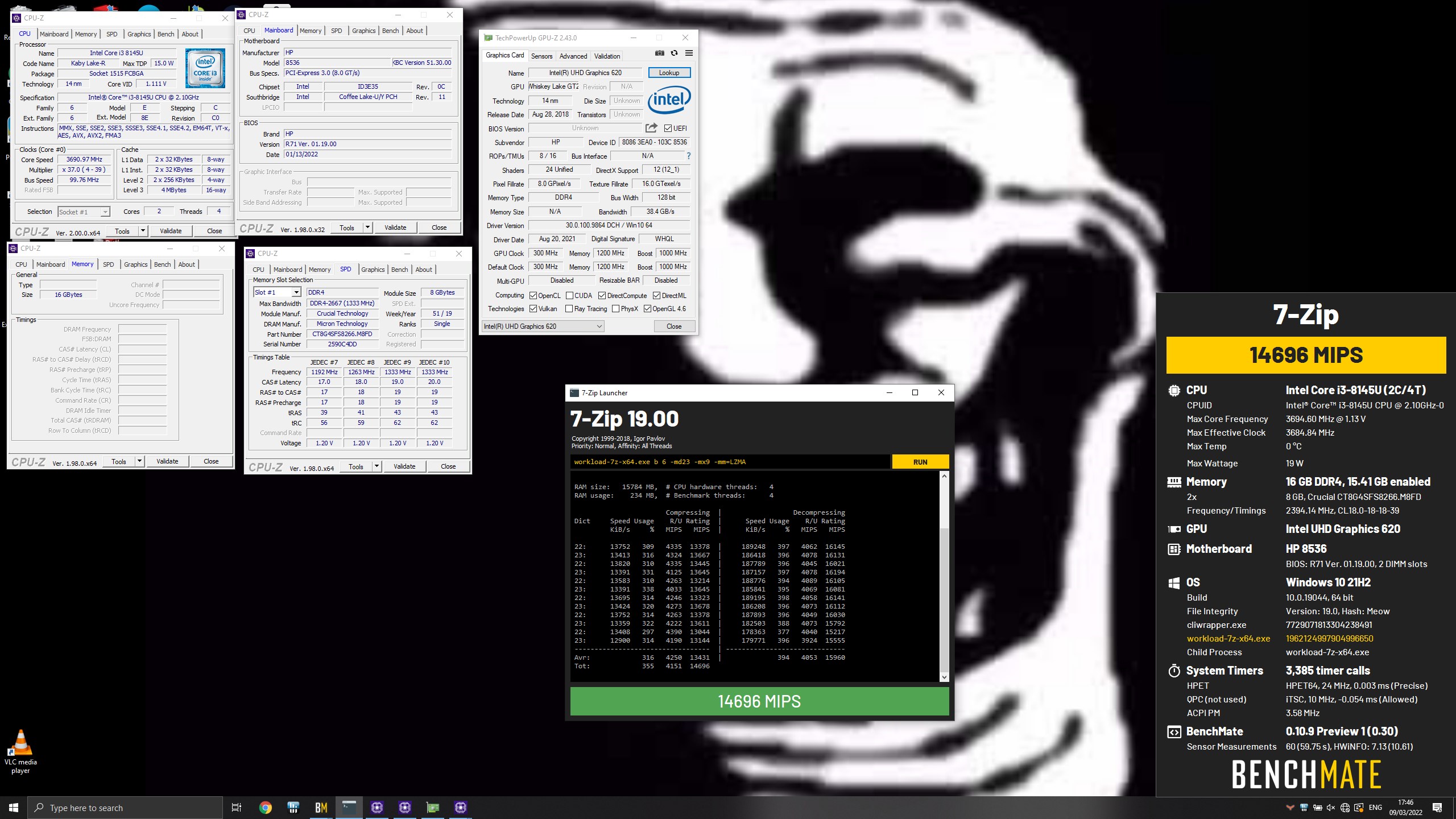Click the yellow RUN button in 7-Zip Launcher

(920, 462)
